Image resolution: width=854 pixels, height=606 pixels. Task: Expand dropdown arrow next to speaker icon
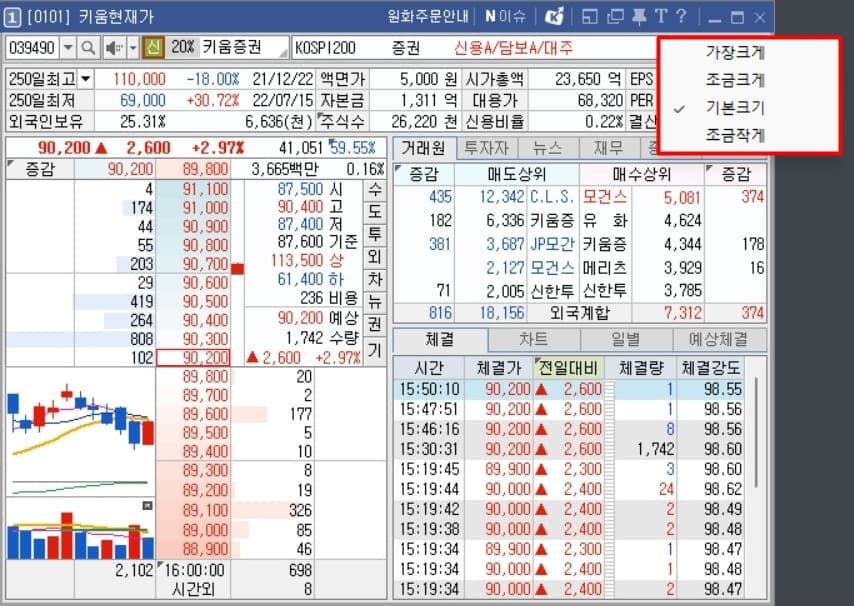[131, 47]
